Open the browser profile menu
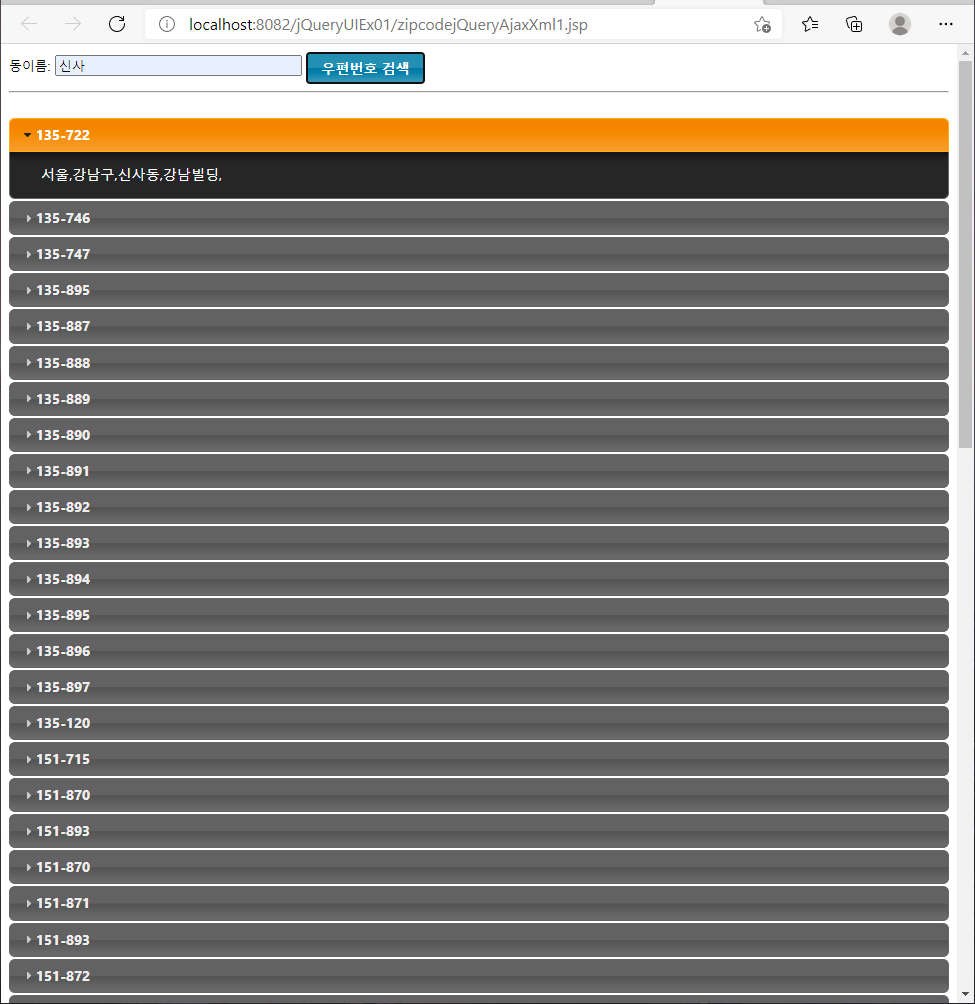The image size is (975, 1004). (899, 24)
